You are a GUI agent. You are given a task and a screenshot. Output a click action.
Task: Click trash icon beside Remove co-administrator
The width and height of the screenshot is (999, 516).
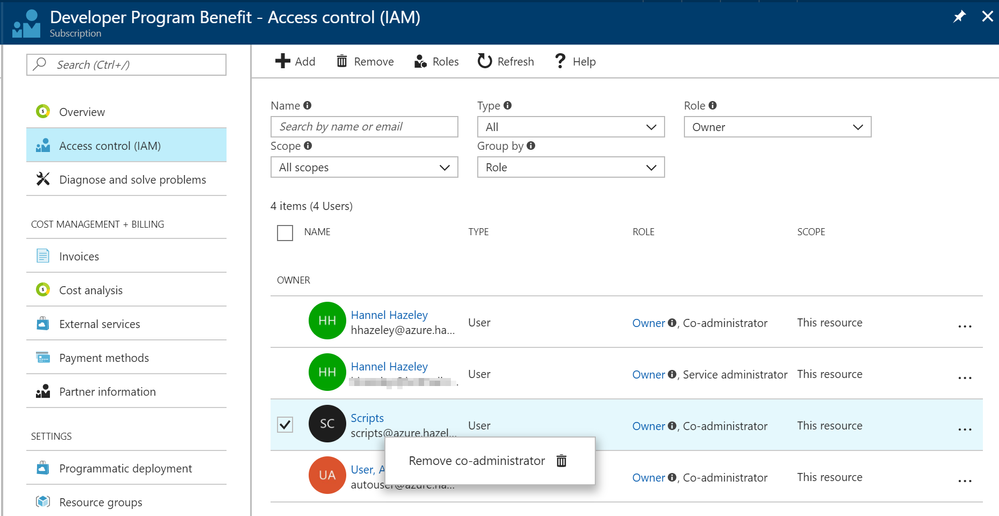(x=561, y=461)
